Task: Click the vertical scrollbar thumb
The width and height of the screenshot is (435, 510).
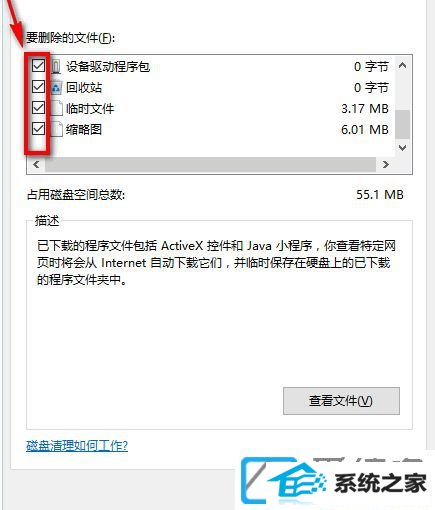Action: click(402, 124)
